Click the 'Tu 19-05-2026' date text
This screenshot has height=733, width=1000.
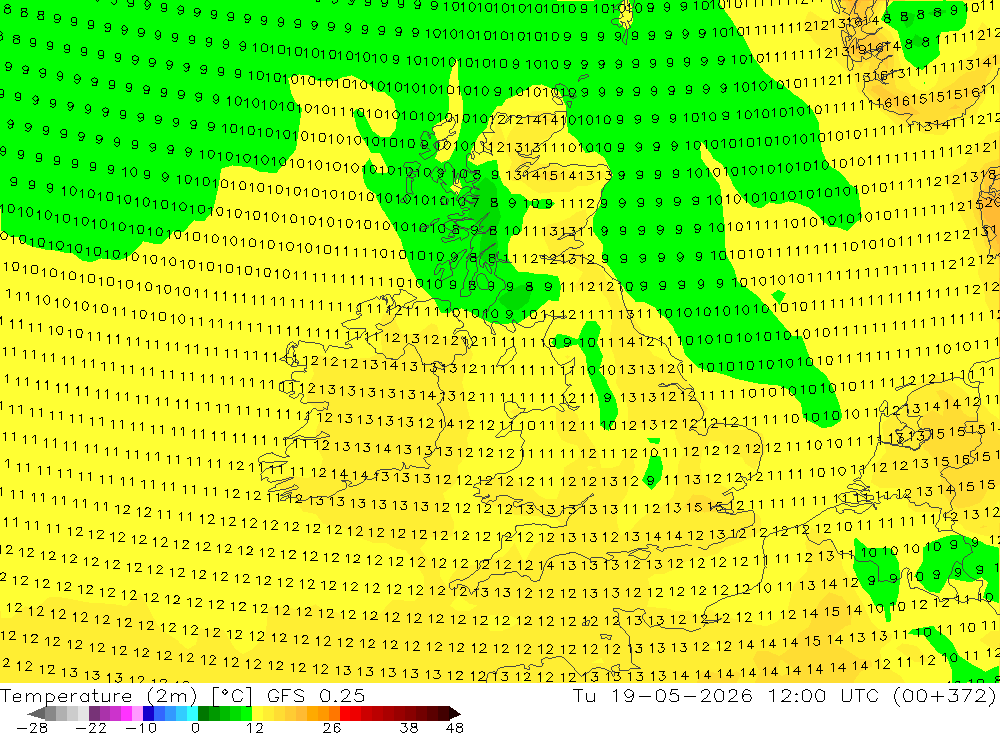(x=662, y=695)
